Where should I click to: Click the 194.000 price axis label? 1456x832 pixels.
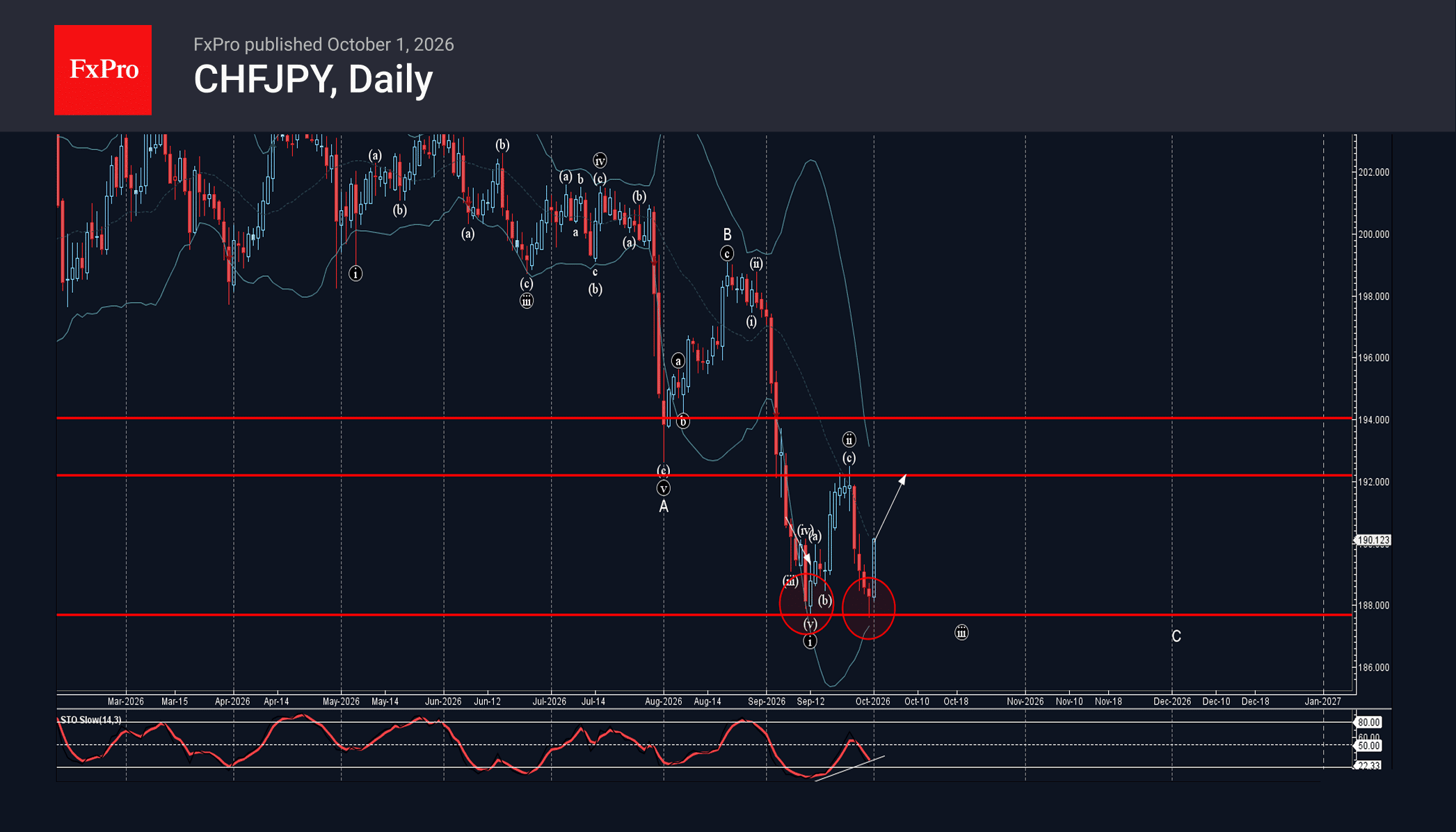click(x=1373, y=419)
